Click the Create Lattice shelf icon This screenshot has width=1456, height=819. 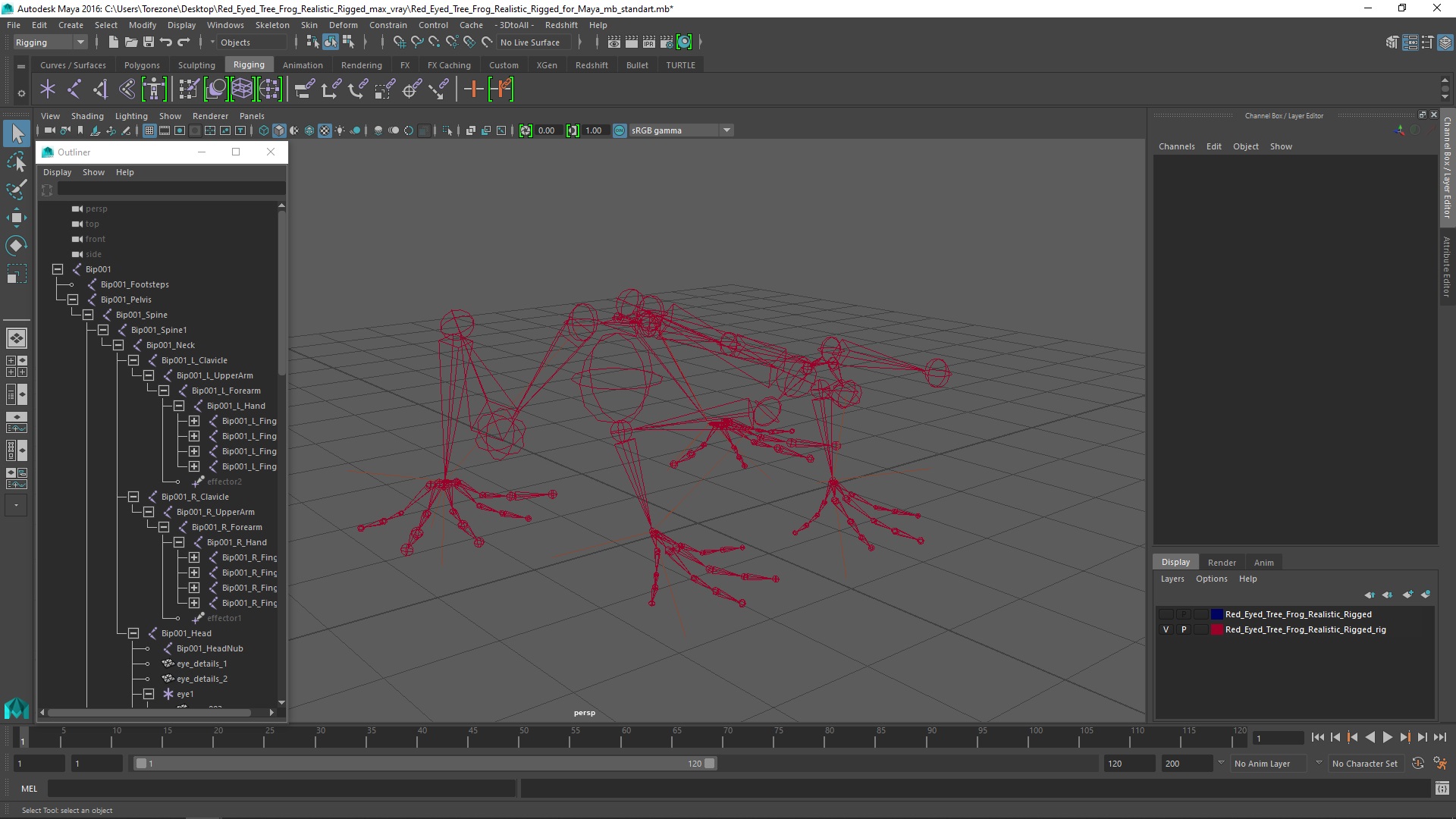(x=242, y=89)
